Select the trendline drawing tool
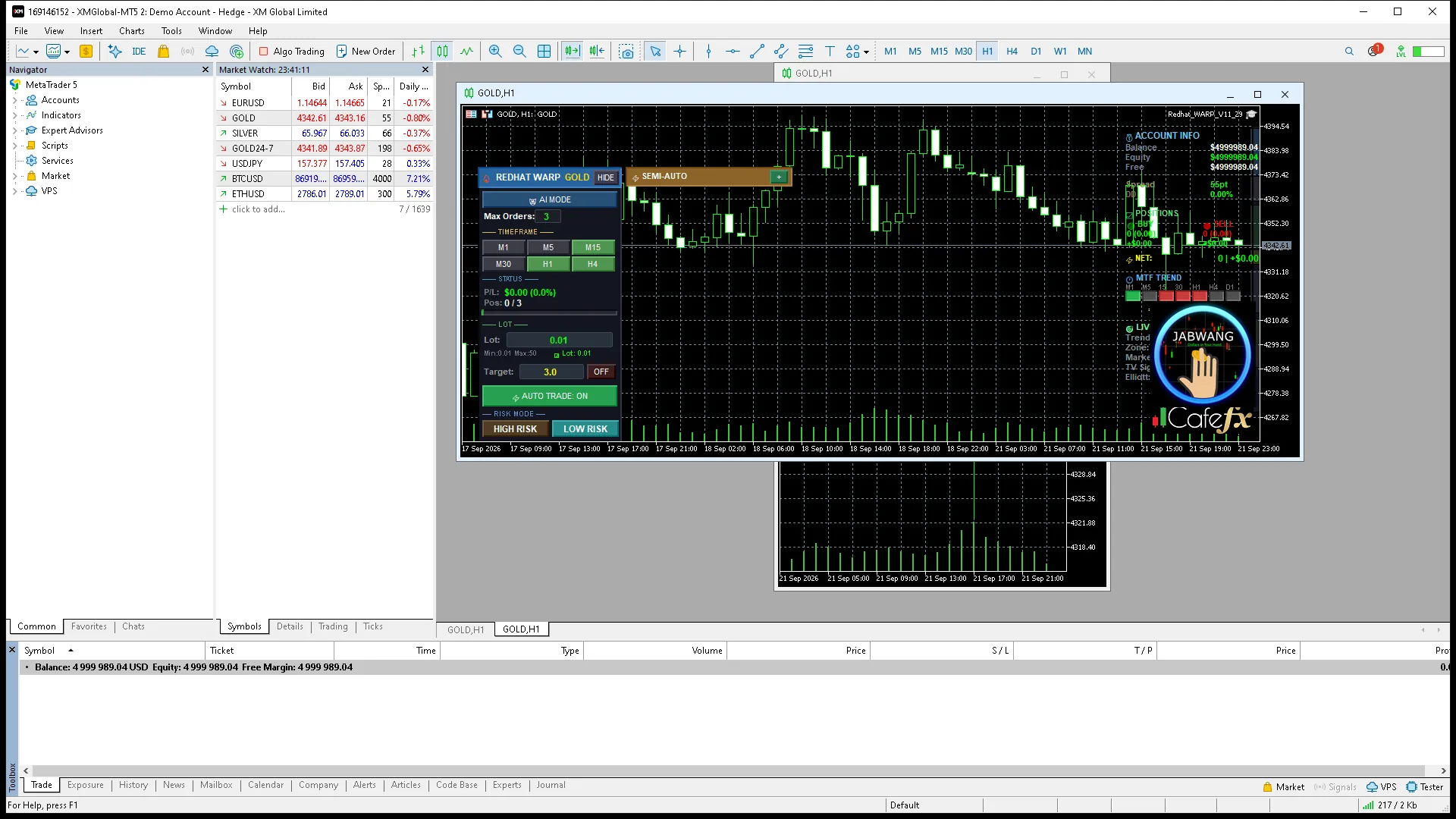Image resolution: width=1456 pixels, height=819 pixels. pyautogui.click(x=757, y=52)
